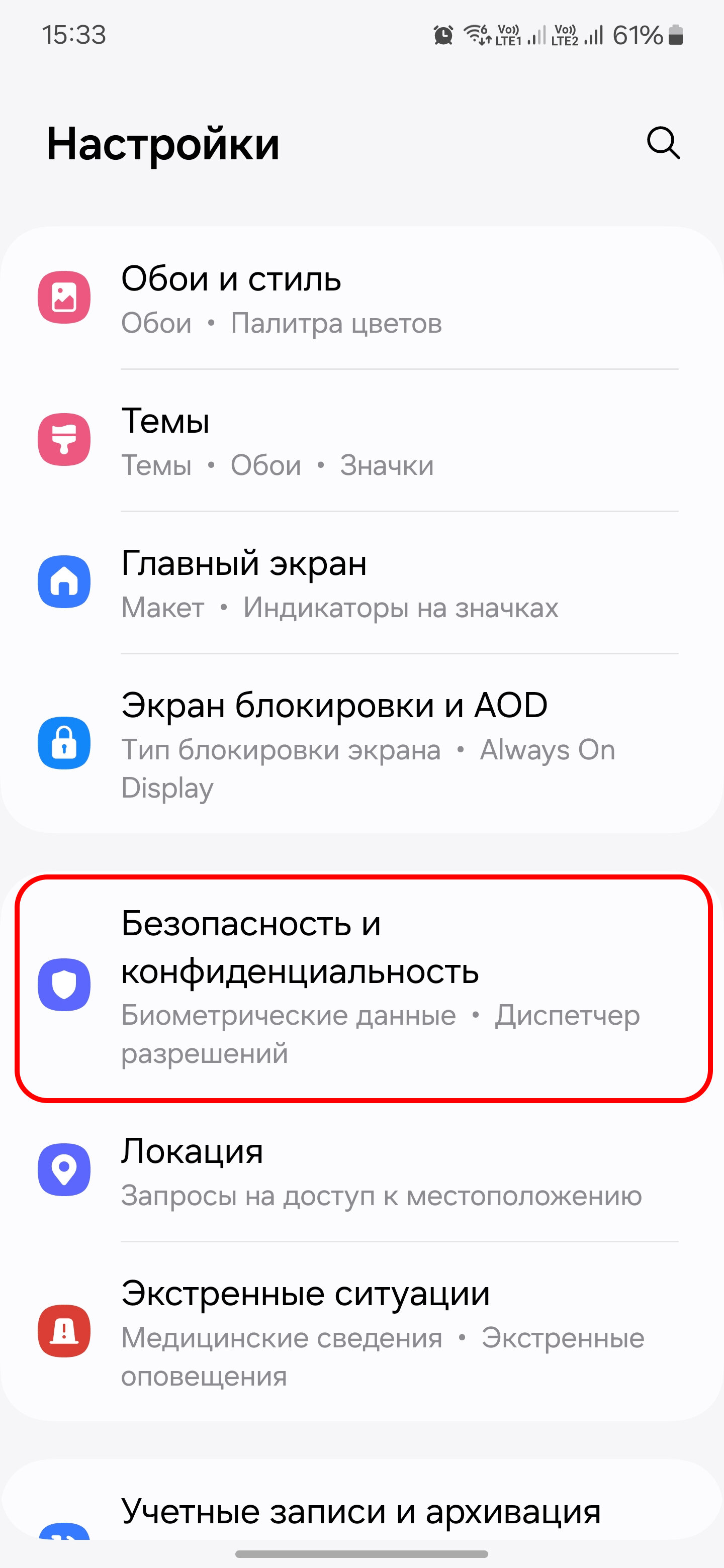Open Экстренные ситуации settings

[x=361, y=1331]
